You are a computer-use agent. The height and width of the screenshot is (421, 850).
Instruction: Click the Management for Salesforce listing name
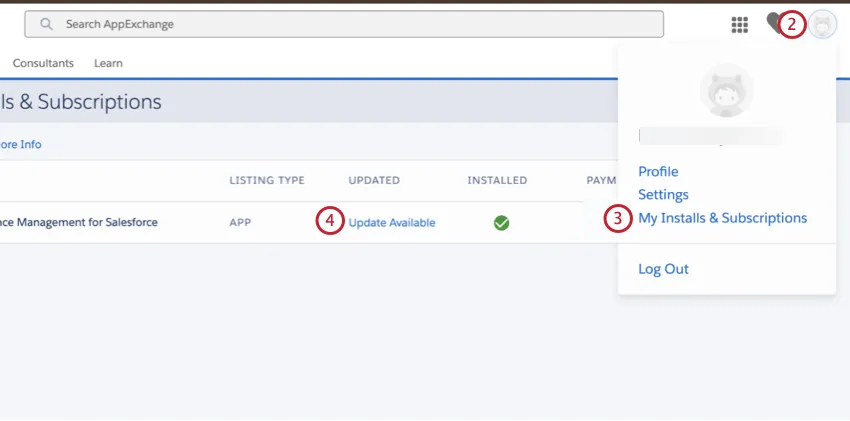click(79, 222)
